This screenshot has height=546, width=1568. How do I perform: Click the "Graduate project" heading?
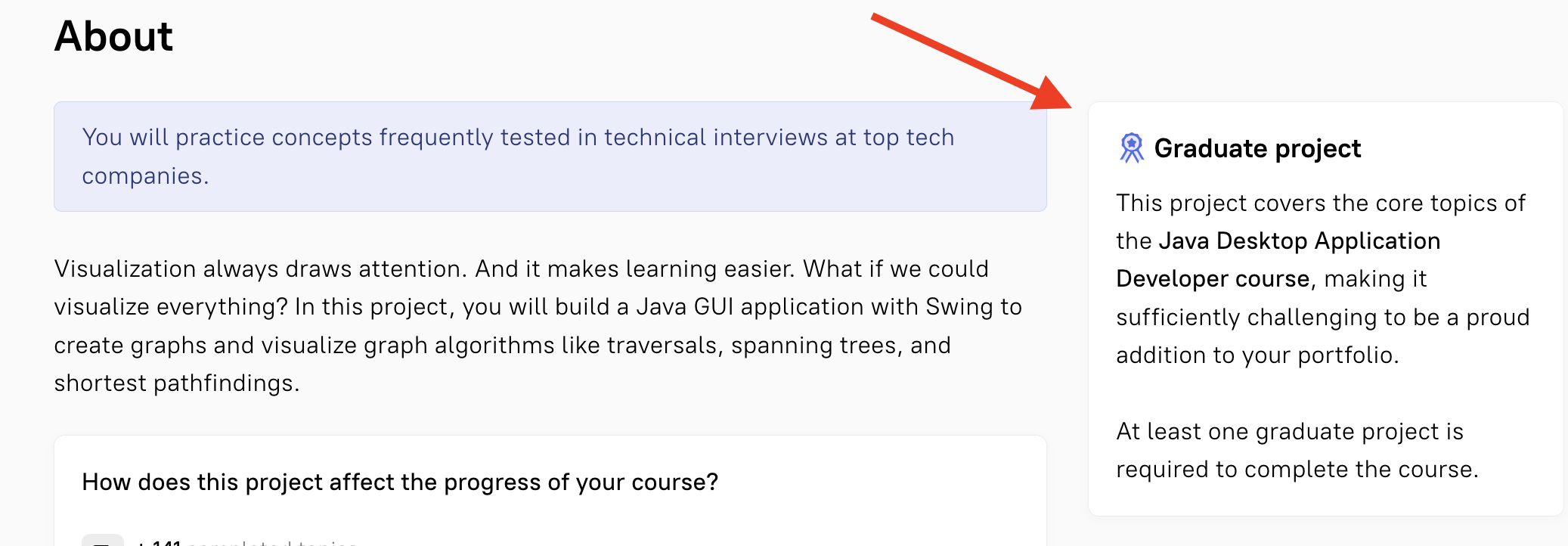(x=1257, y=148)
